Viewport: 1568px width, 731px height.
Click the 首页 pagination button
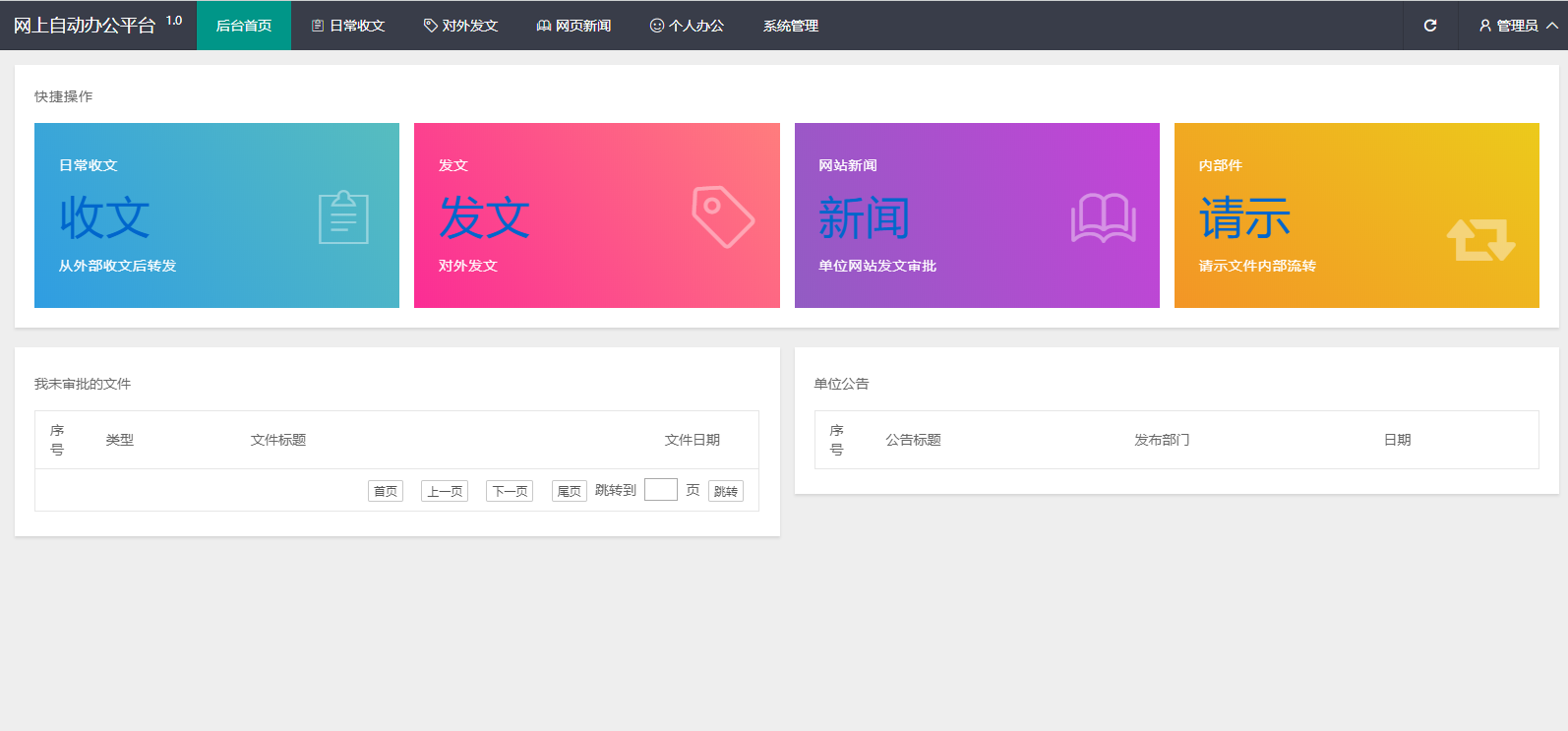tap(386, 491)
